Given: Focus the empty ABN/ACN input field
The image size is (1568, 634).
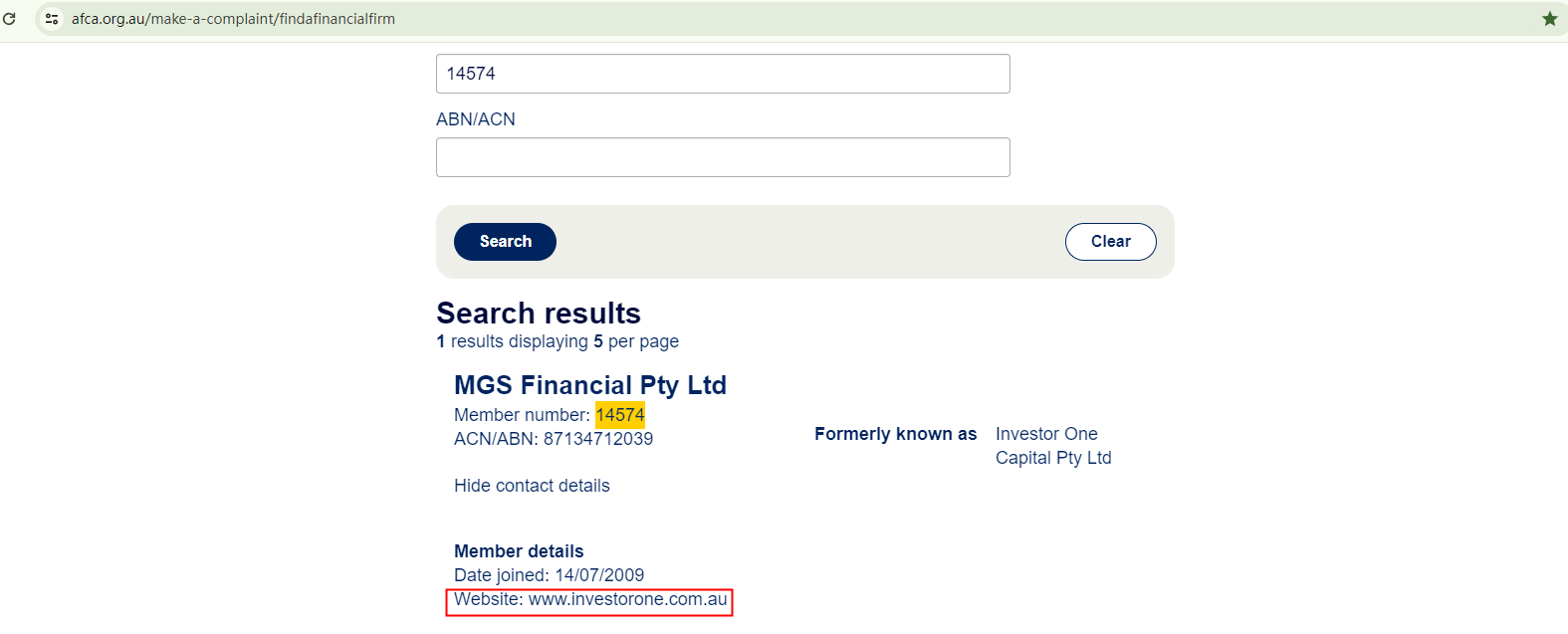Looking at the screenshot, I should tap(723, 157).
